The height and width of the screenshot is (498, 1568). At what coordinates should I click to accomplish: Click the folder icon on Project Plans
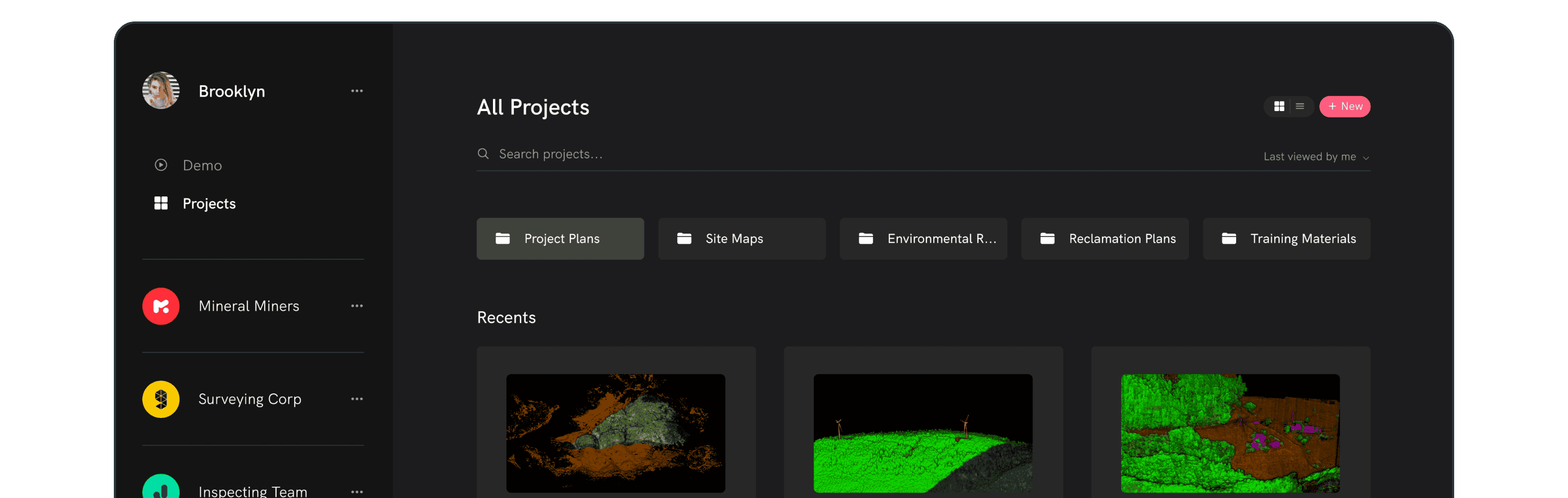(x=502, y=238)
